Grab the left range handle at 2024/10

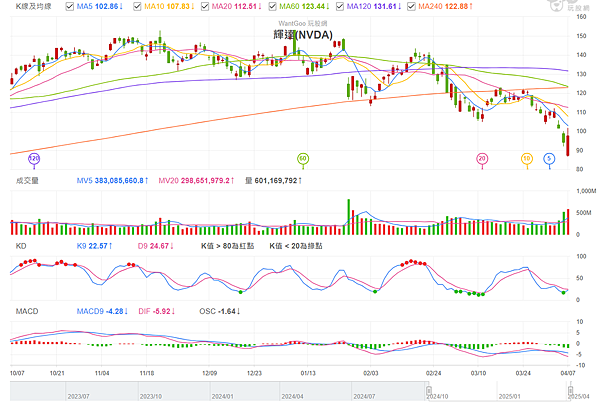point(429,391)
